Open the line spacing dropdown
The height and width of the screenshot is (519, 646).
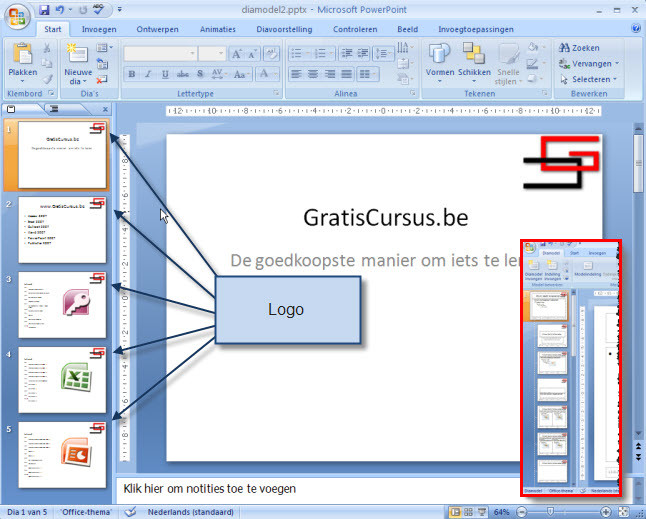point(383,53)
